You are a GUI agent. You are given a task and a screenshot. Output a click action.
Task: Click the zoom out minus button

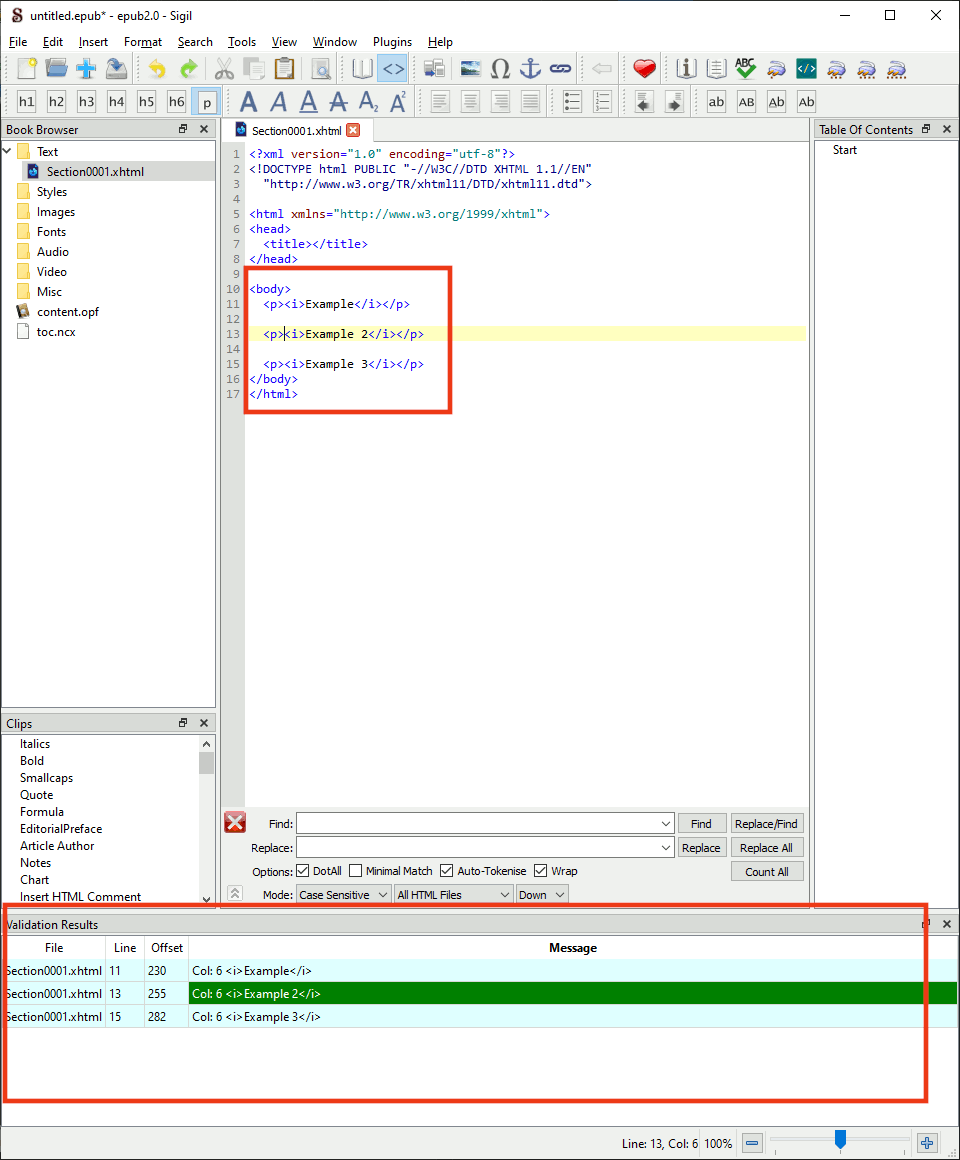click(x=752, y=1143)
